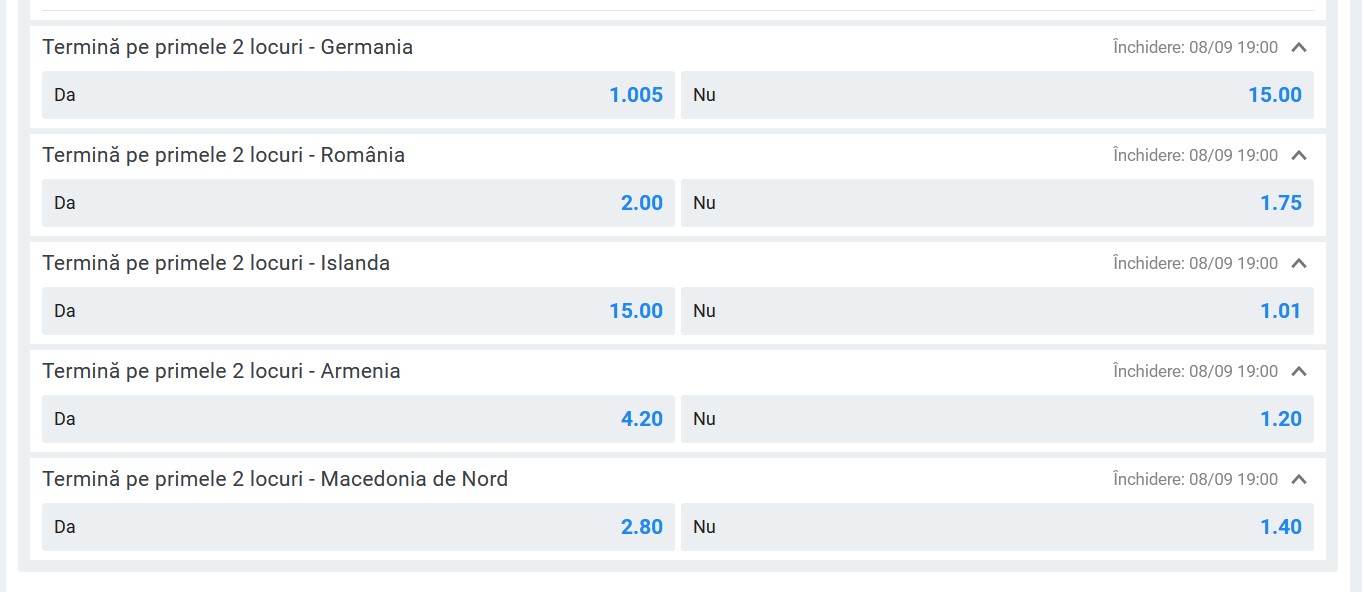Choose Da for Armenia at 4.20
The image size is (1364, 592).
(358, 419)
